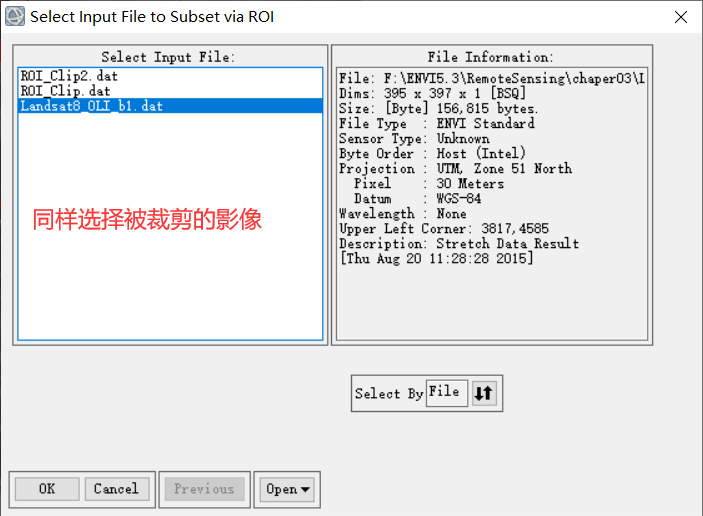Viewport: 703px width, 516px height.
Task: Toggle Select By mode with arrows icon
Action: point(483,393)
